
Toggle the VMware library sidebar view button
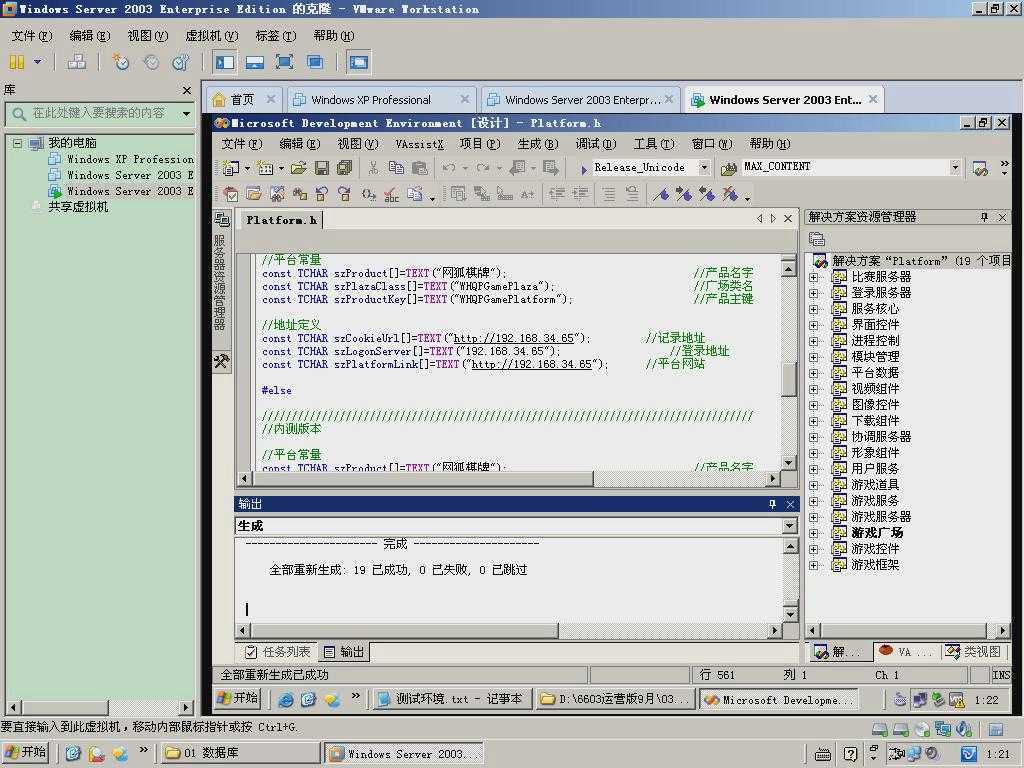coord(225,62)
